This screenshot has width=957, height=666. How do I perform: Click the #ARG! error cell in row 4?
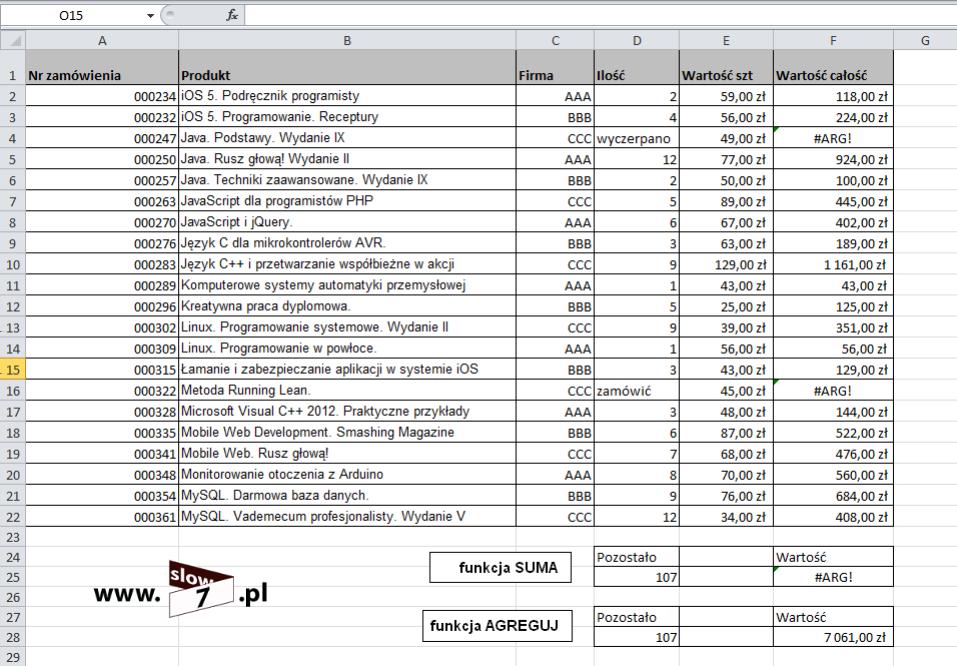tap(833, 138)
